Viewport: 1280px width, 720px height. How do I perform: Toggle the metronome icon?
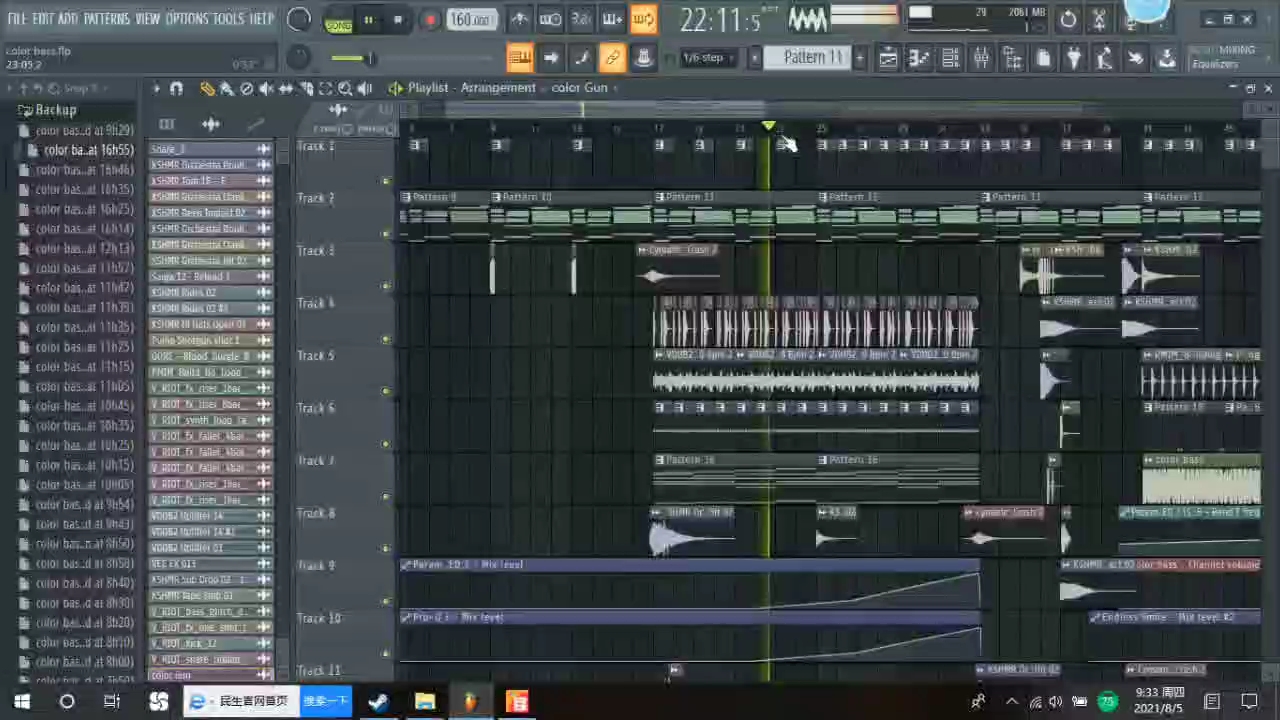(x=519, y=19)
